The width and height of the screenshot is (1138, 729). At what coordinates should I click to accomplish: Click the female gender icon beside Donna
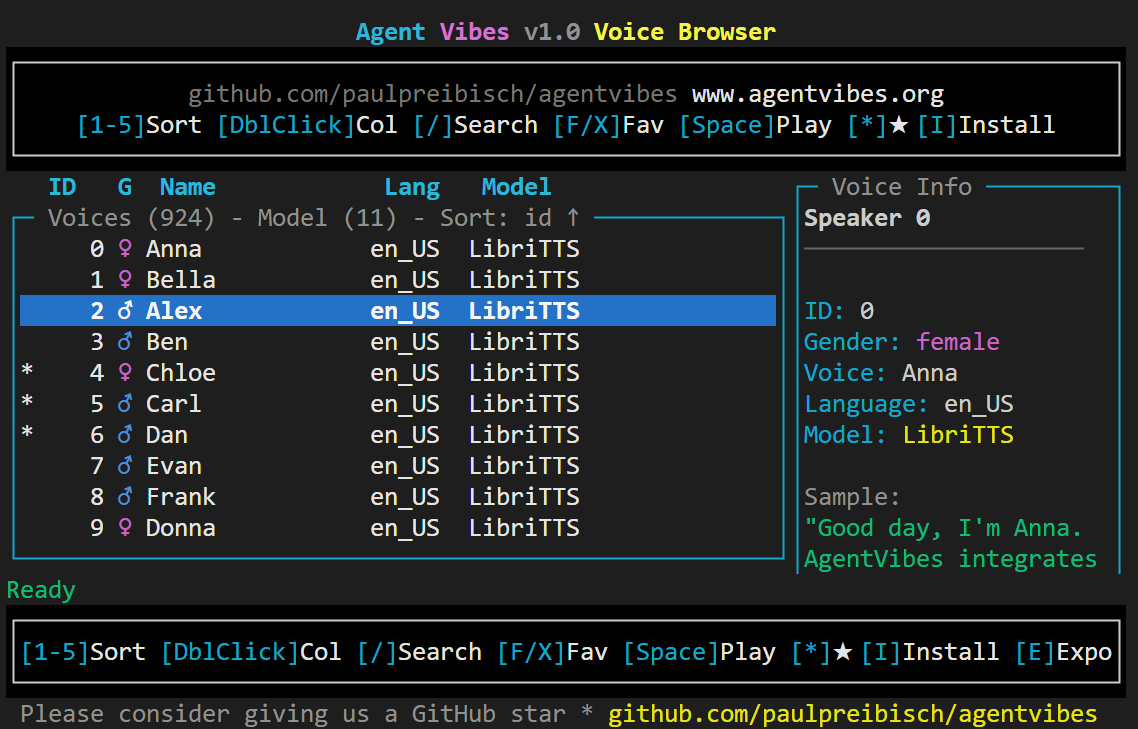(x=125, y=528)
